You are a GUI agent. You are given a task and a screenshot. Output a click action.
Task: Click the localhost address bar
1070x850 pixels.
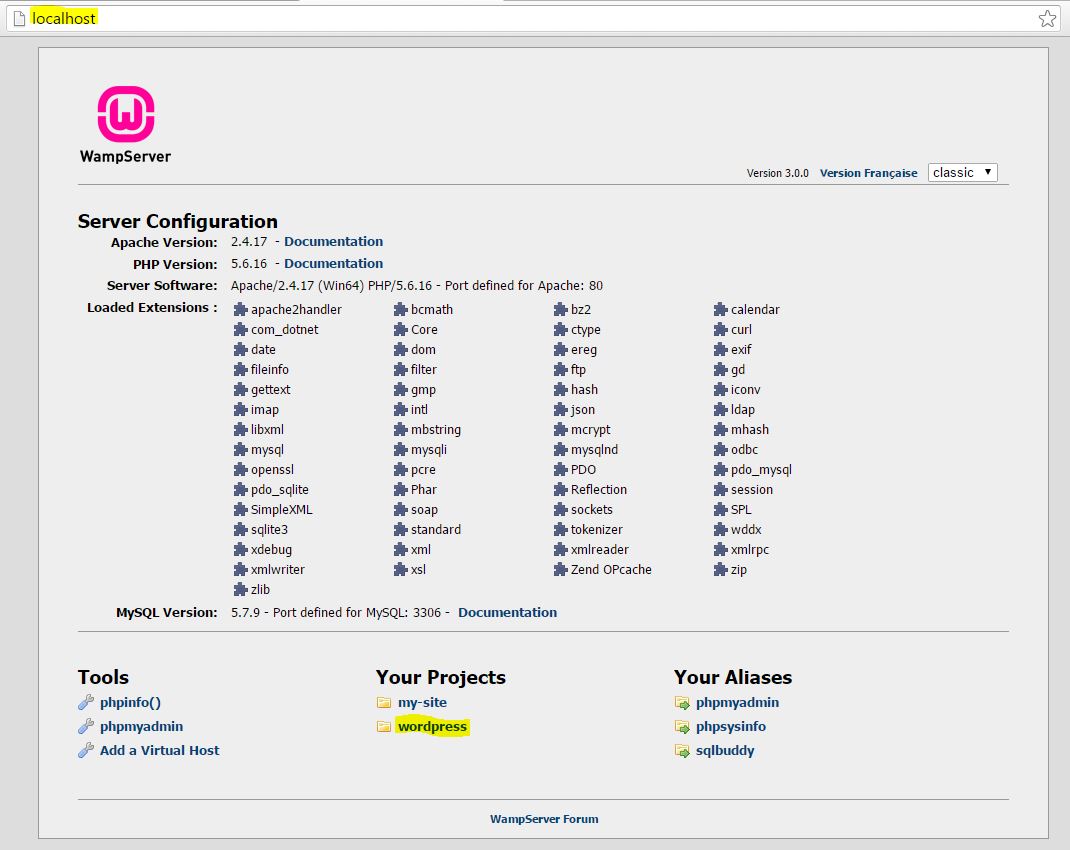(x=500, y=18)
